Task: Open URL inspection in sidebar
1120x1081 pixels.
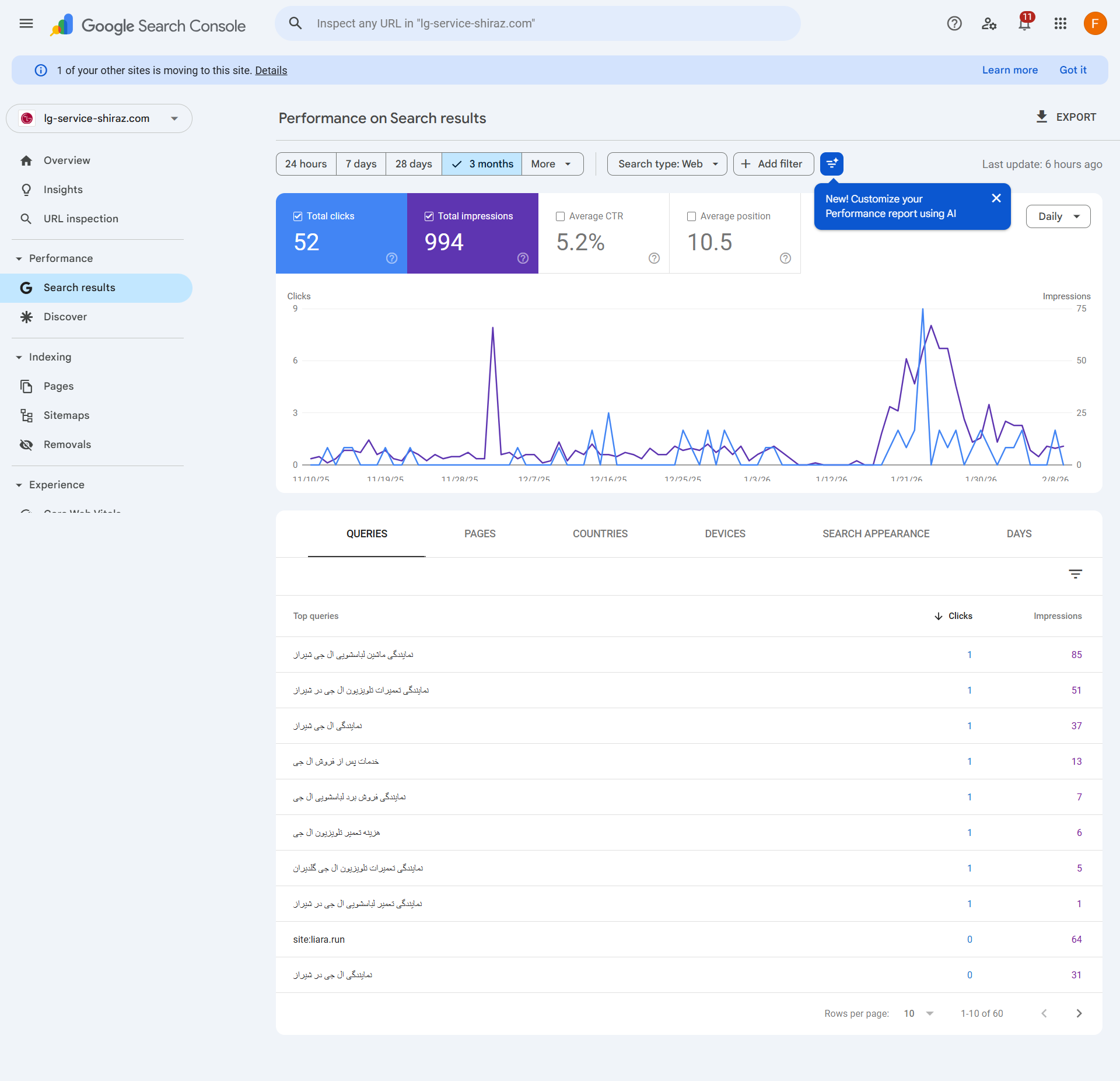Action: 96,219
